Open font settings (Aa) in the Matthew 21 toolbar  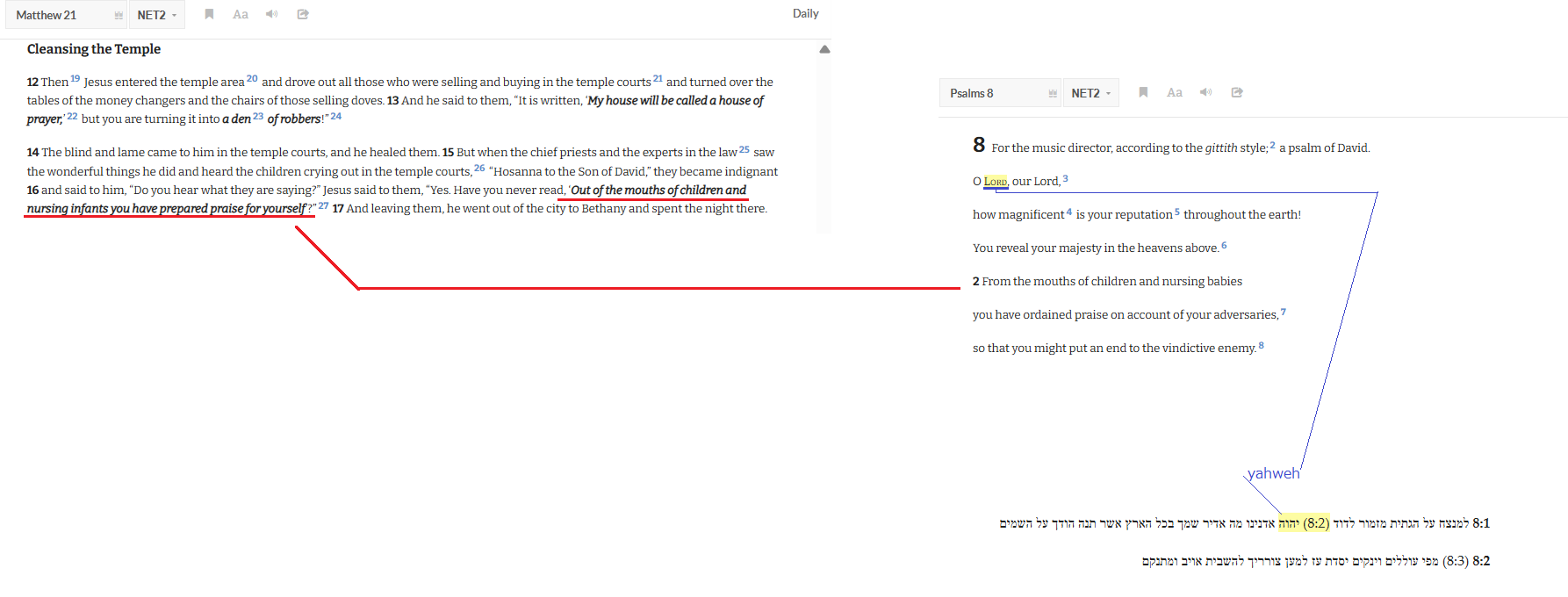pyautogui.click(x=241, y=14)
